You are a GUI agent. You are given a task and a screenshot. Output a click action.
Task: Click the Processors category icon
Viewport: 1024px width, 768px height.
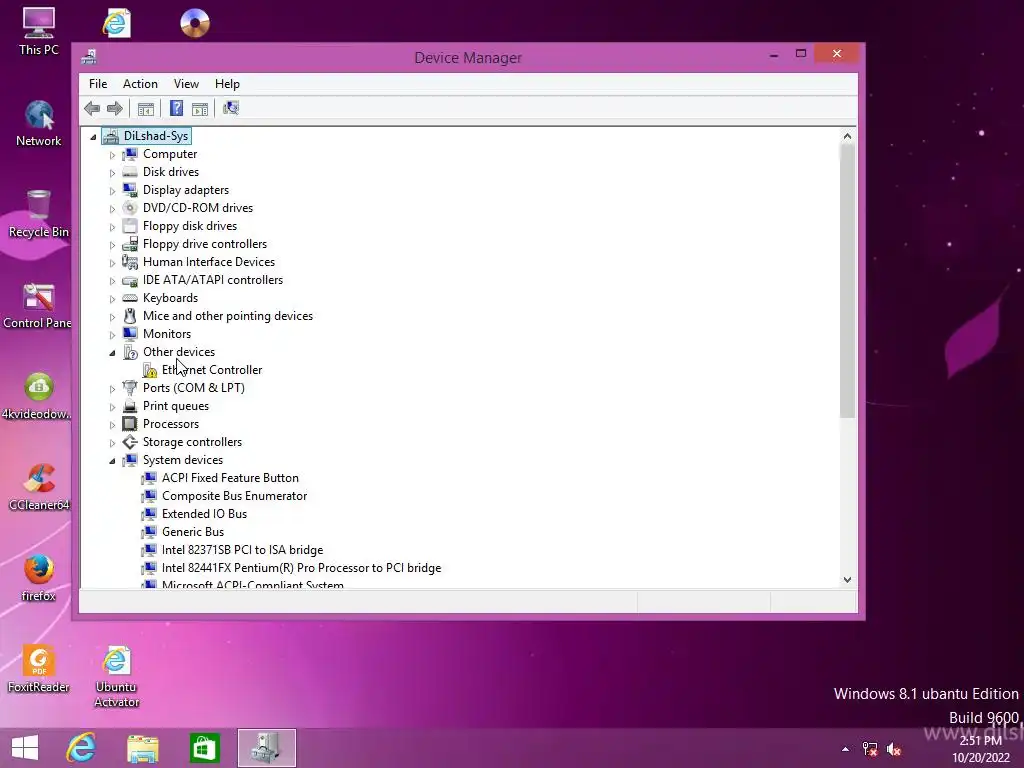(130, 424)
